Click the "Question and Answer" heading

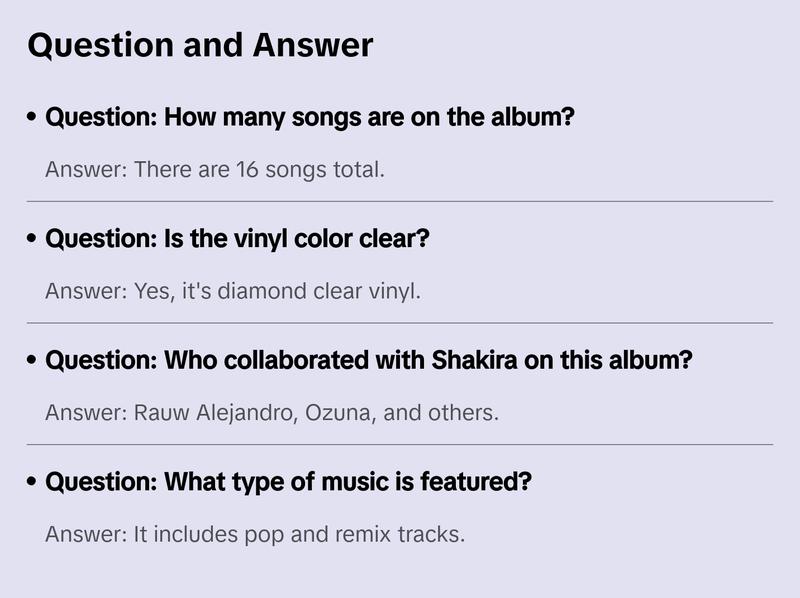pos(200,45)
